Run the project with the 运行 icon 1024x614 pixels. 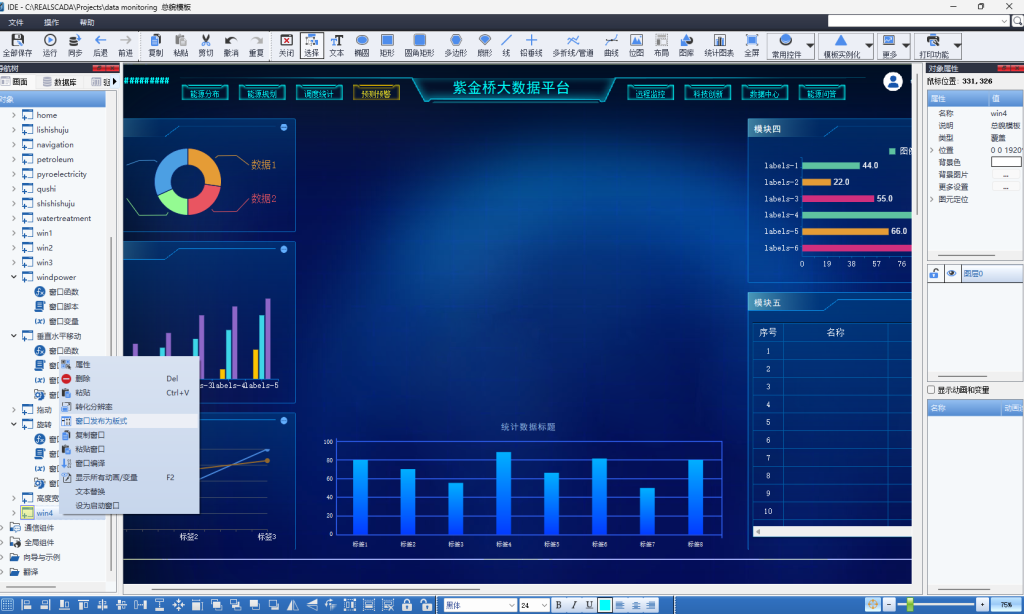49,44
